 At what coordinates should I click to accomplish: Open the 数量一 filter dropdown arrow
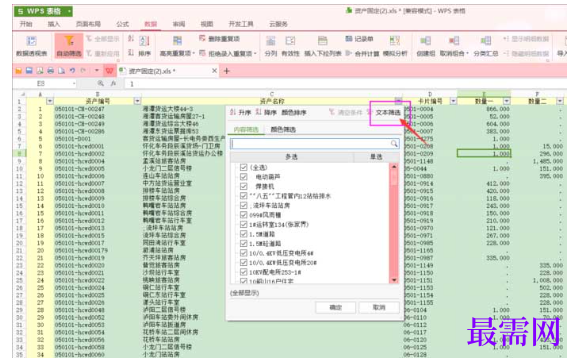click(507, 101)
